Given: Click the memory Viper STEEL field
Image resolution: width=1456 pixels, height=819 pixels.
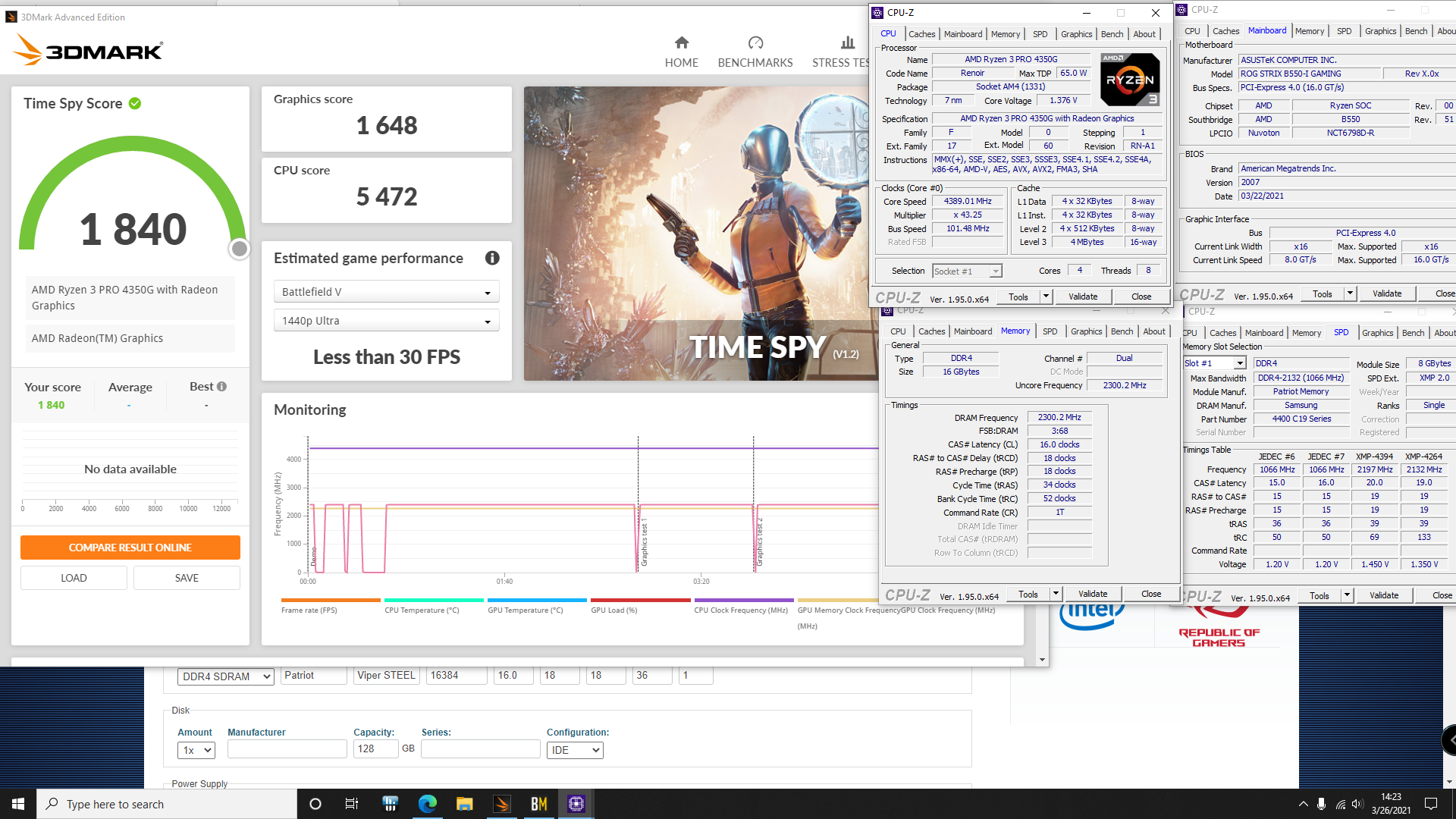Looking at the screenshot, I should tap(386, 676).
